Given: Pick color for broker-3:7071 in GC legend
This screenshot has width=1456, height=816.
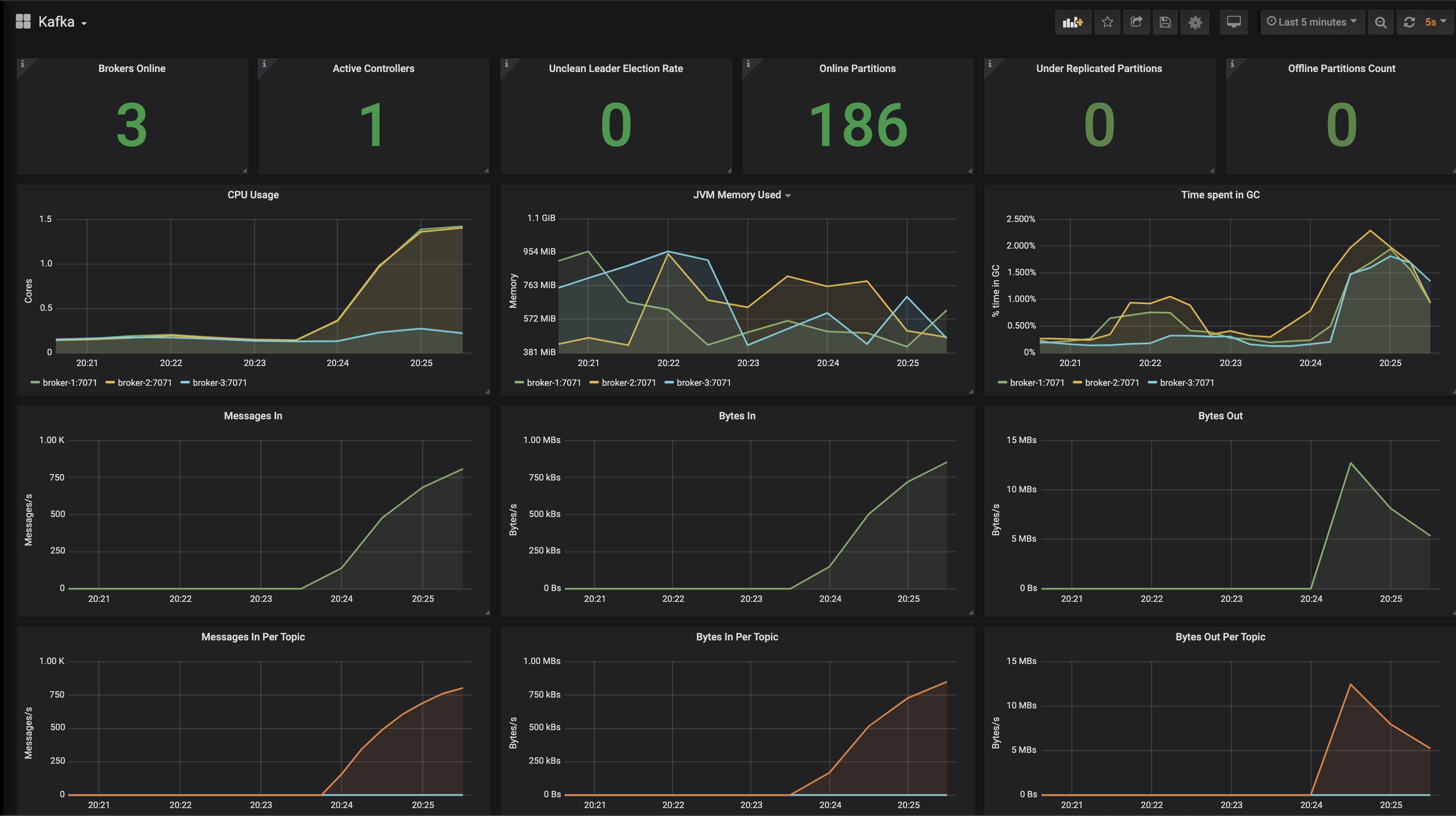Looking at the screenshot, I should tap(1152, 382).
